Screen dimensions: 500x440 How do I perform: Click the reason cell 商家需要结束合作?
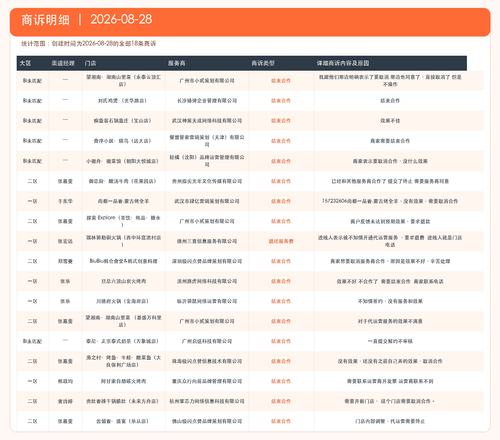[390, 141]
